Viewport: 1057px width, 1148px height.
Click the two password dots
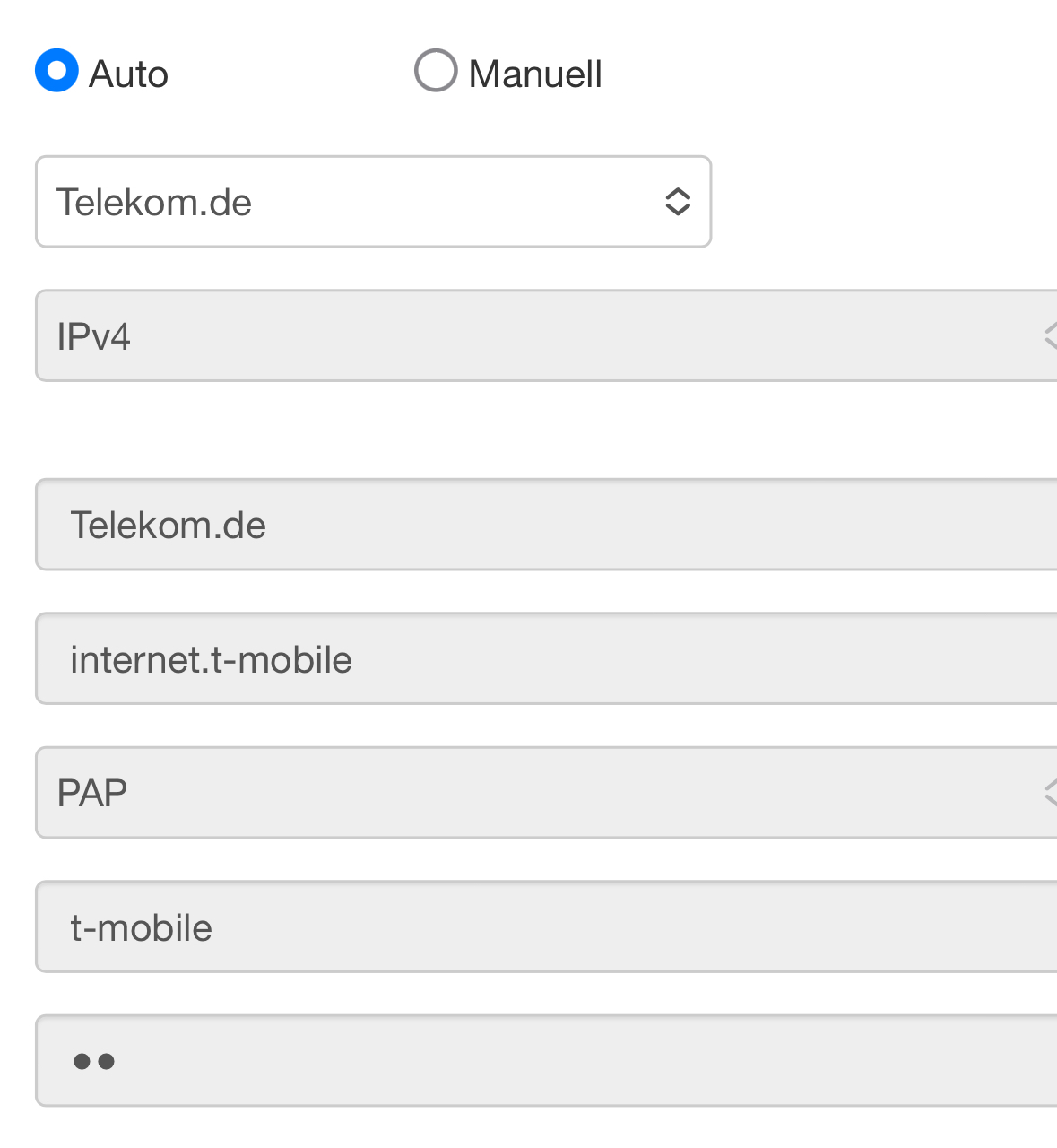(94, 1062)
